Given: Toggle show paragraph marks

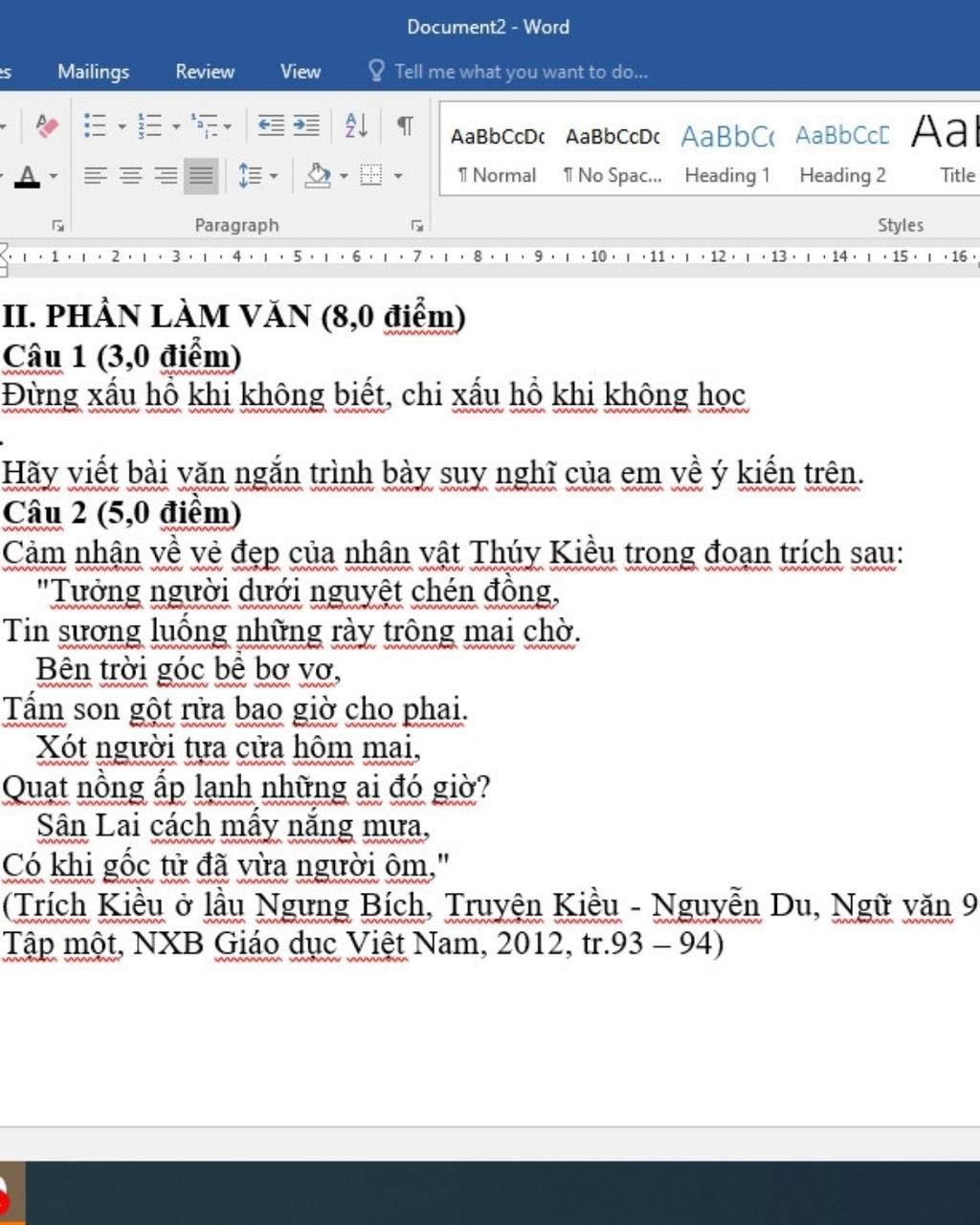Looking at the screenshot, I should pyautogui.click(x=405, y=125).
